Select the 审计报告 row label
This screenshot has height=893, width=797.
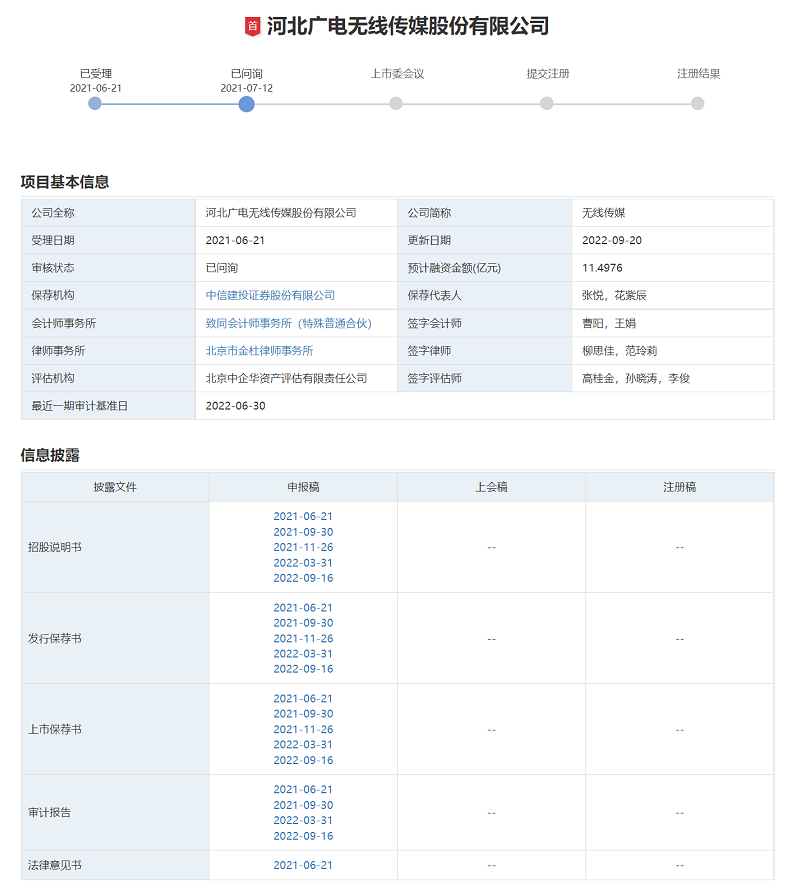tap(50, 813)
